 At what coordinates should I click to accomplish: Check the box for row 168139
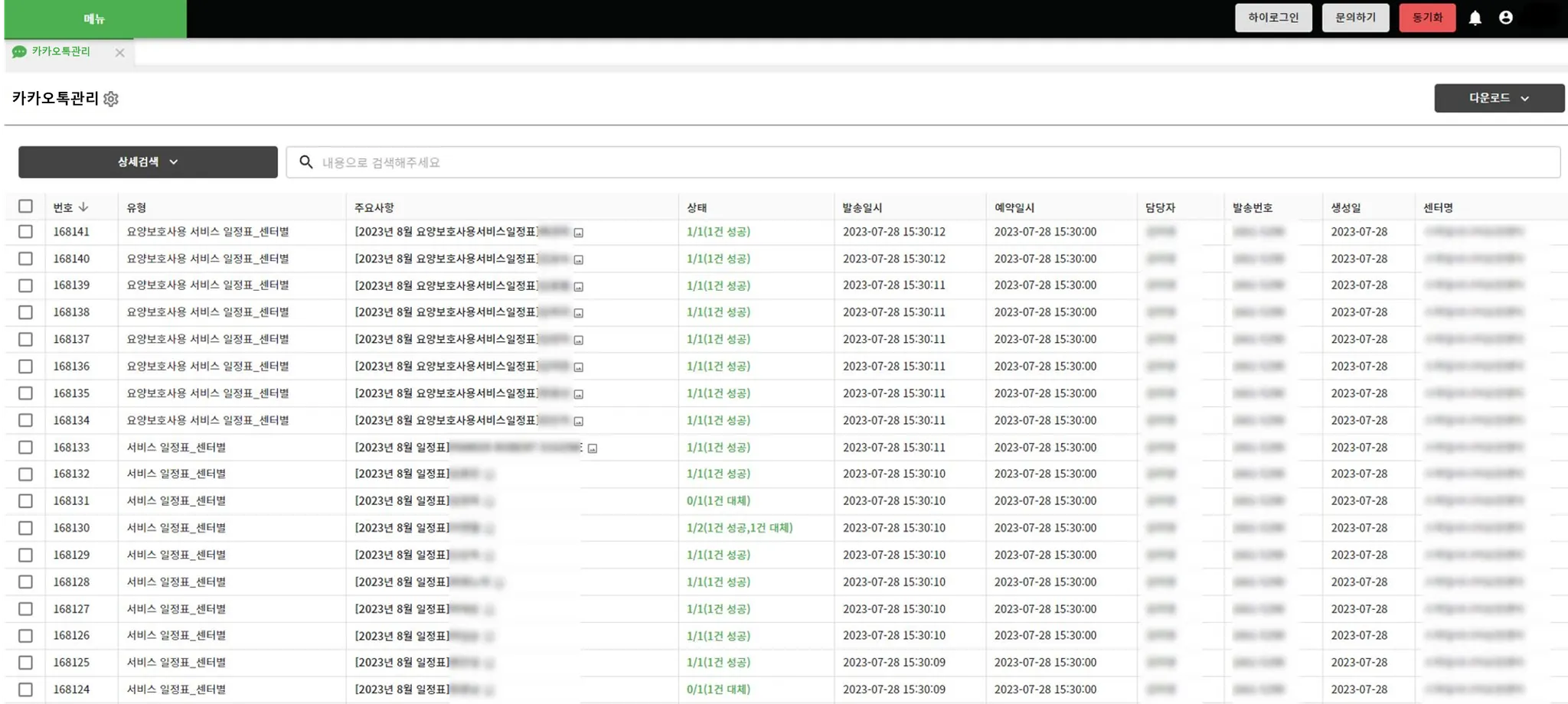click(x=26, y=285)
